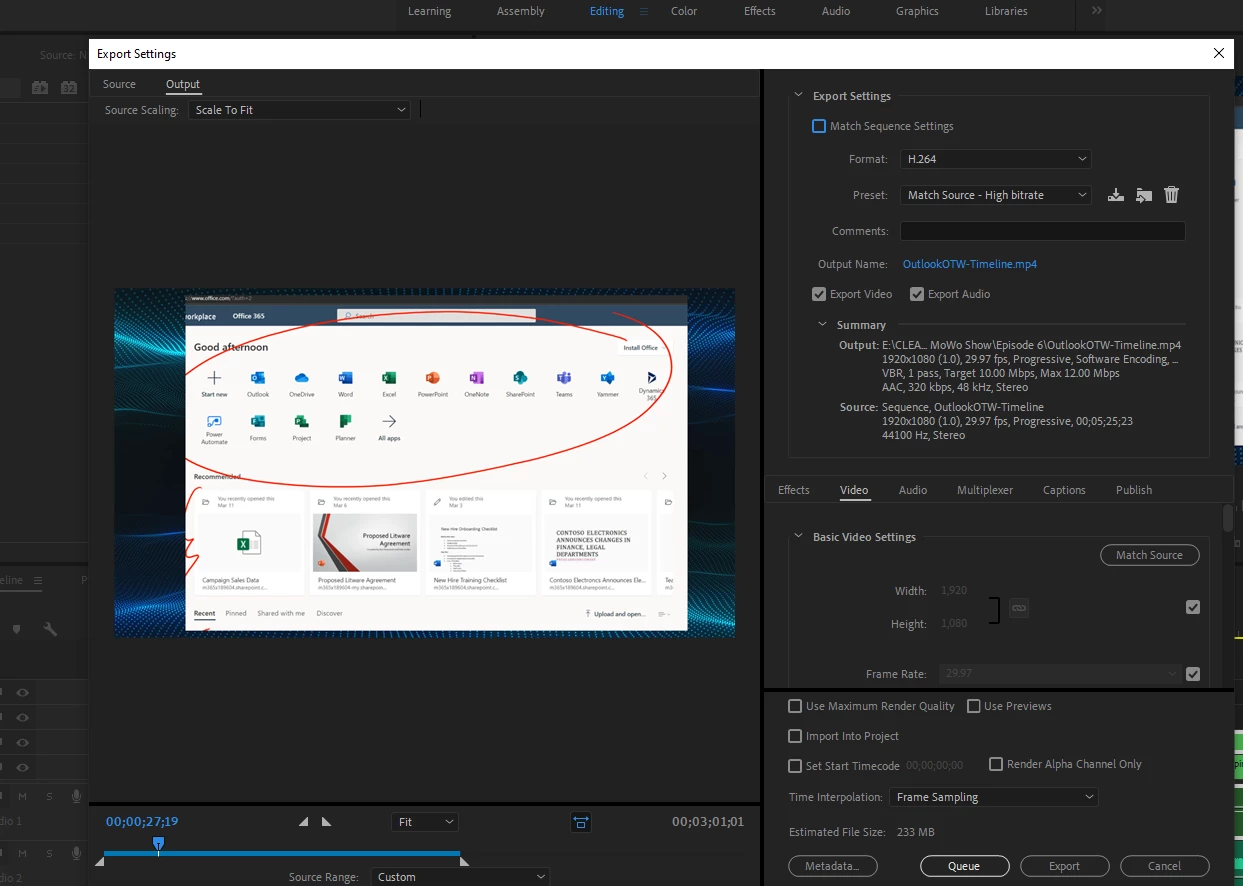
Task: Enable Use Previews checkbox
Action: pos(973,706)
